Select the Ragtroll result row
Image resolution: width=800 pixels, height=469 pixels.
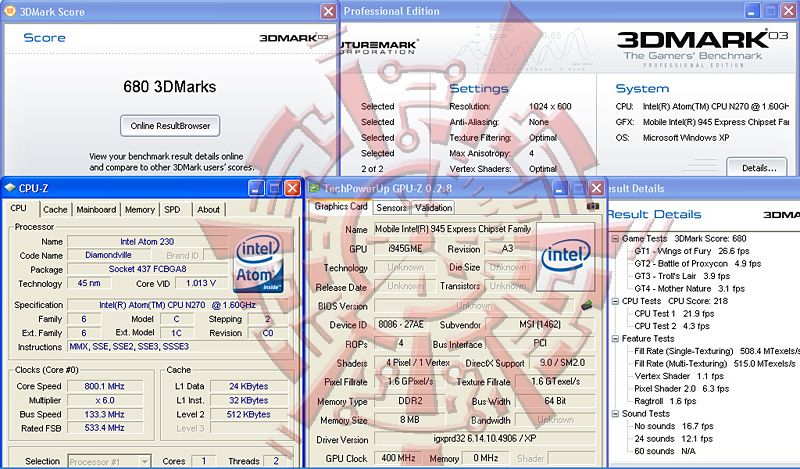point(665,401)
